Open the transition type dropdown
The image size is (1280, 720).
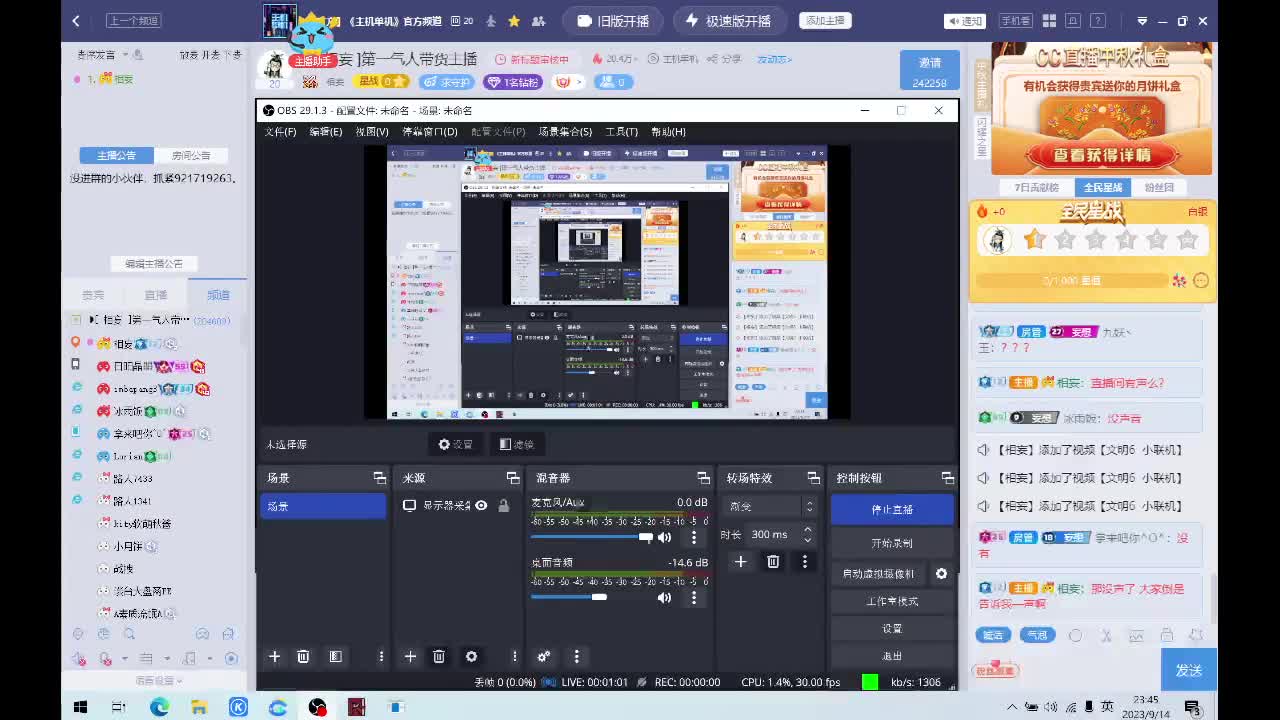pyautogui.click(x=772, y=507)
